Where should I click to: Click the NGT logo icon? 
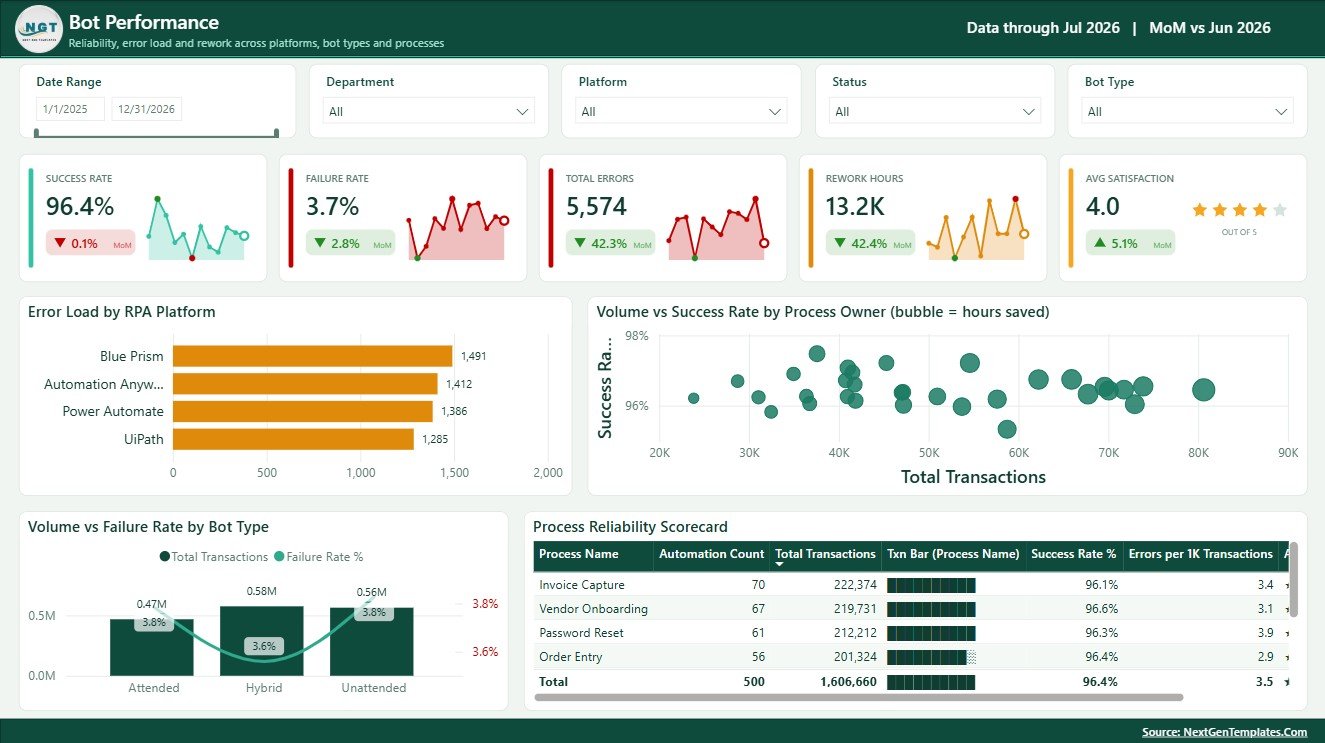[39, 29]
